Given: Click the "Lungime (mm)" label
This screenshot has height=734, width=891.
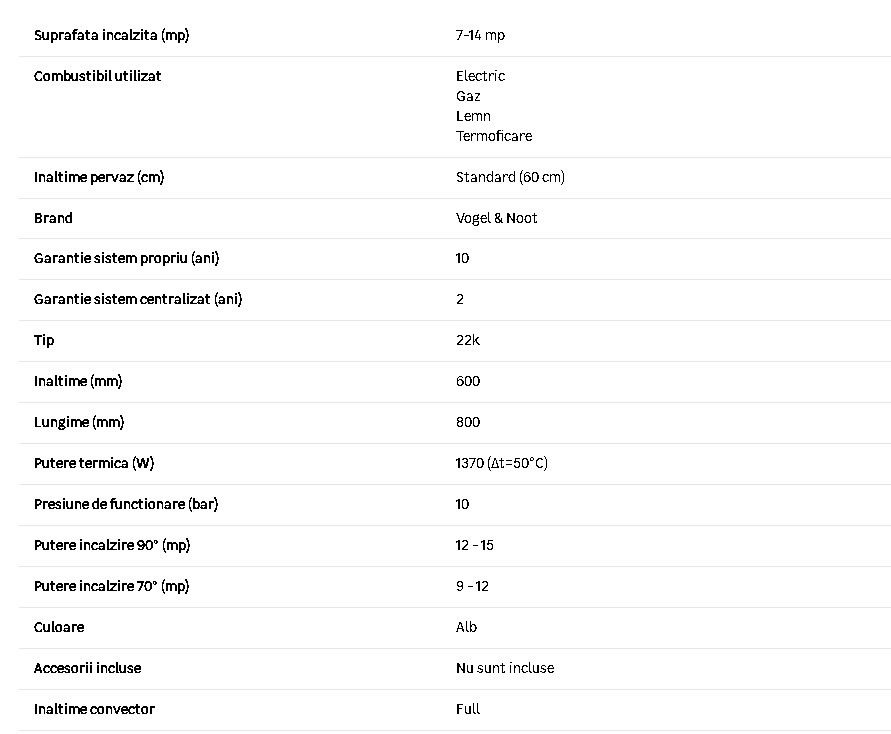Looking at the screenshot, I should 79,422.
